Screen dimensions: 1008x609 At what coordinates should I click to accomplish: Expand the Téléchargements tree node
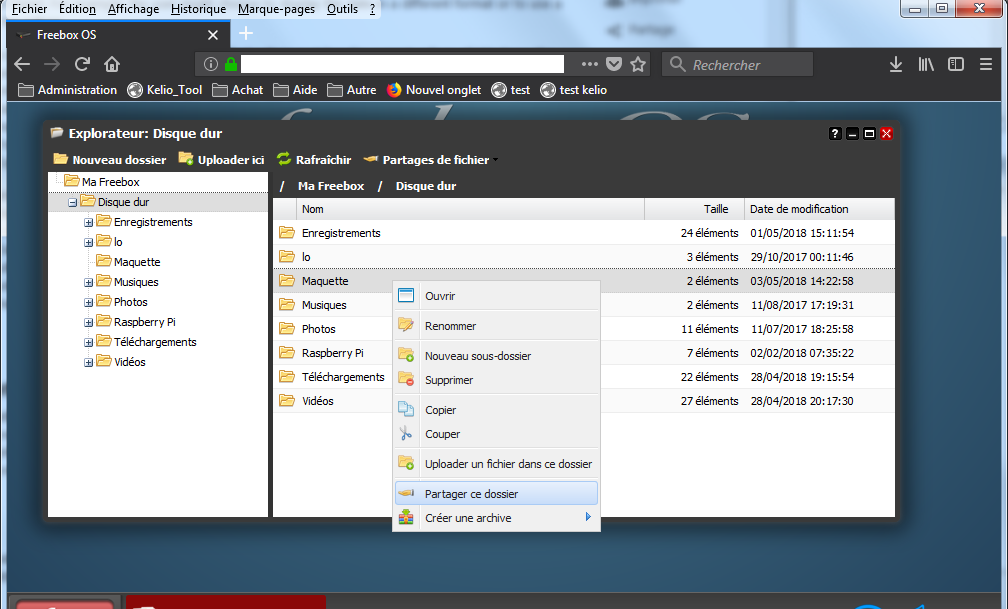click(89, 343)
